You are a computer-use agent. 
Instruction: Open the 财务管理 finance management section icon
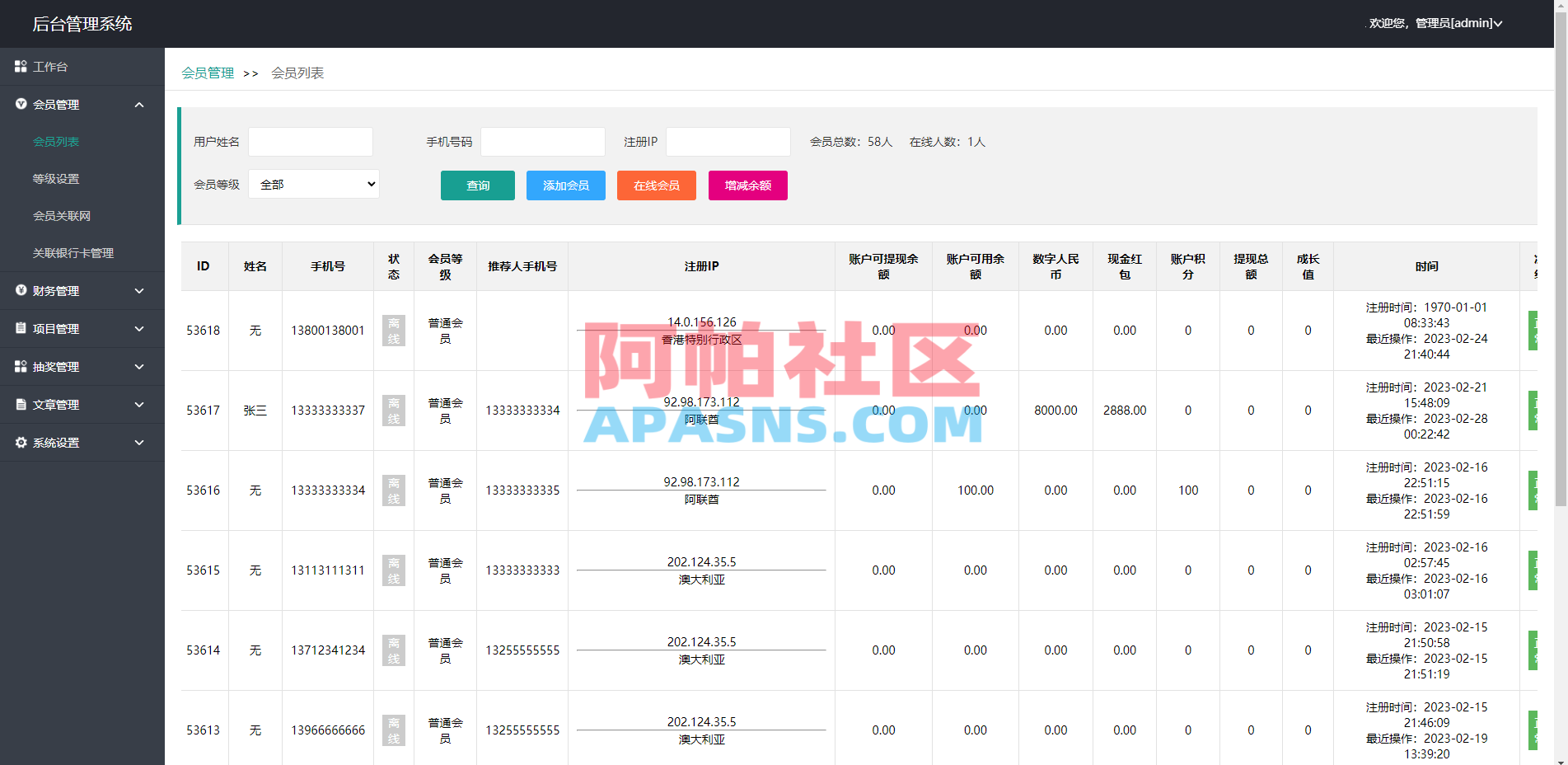tap(21, 290)
